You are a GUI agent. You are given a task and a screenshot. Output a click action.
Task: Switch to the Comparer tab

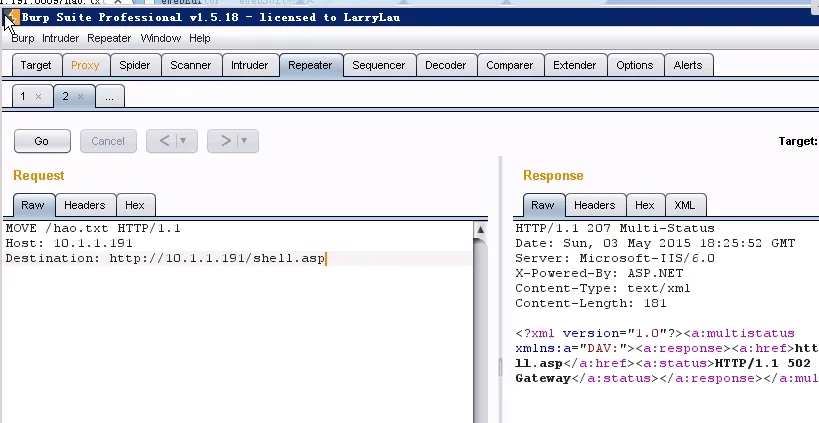(x=509, y=65)
